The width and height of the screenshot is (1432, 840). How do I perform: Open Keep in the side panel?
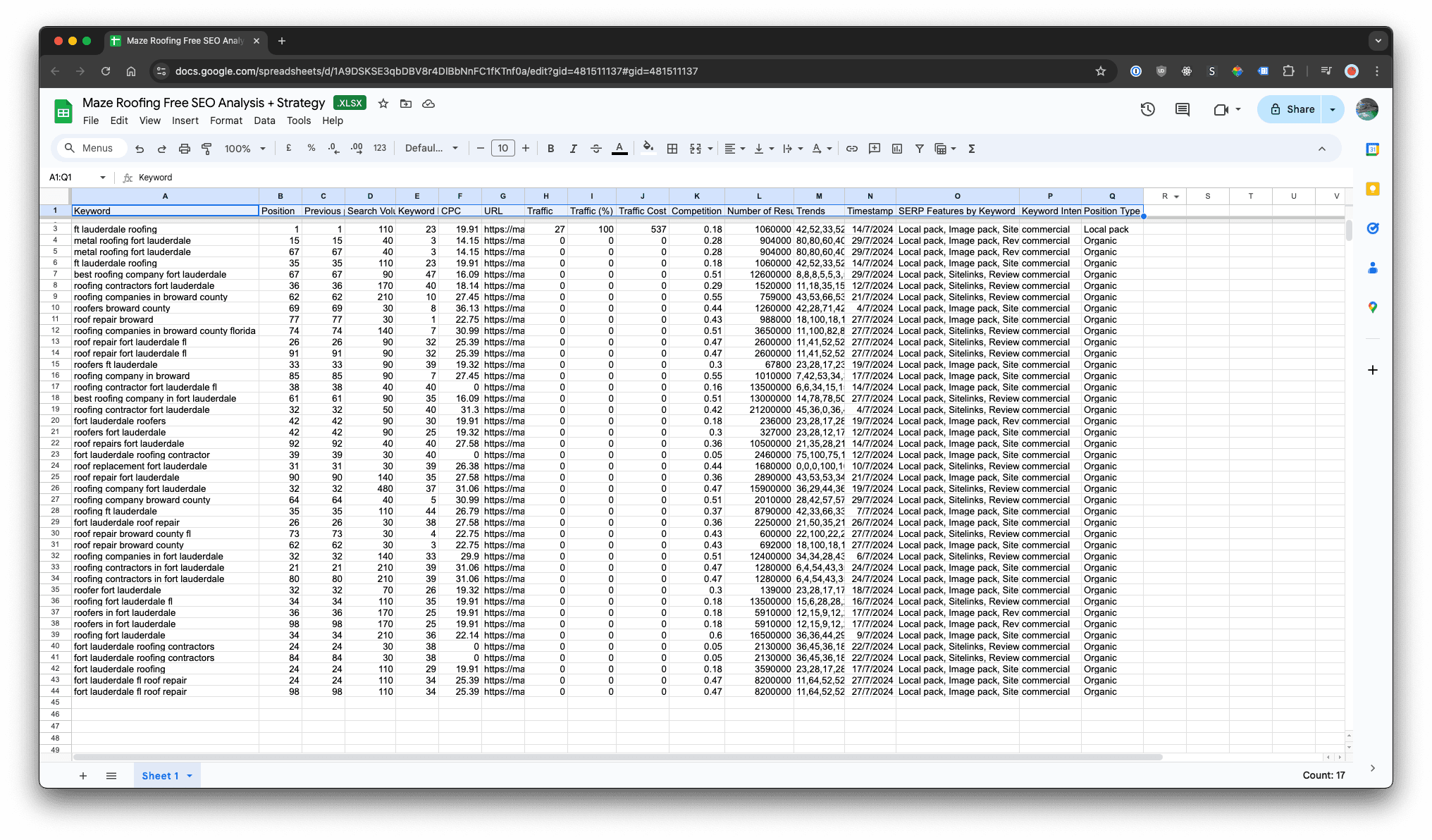(x=1372, y=189)
